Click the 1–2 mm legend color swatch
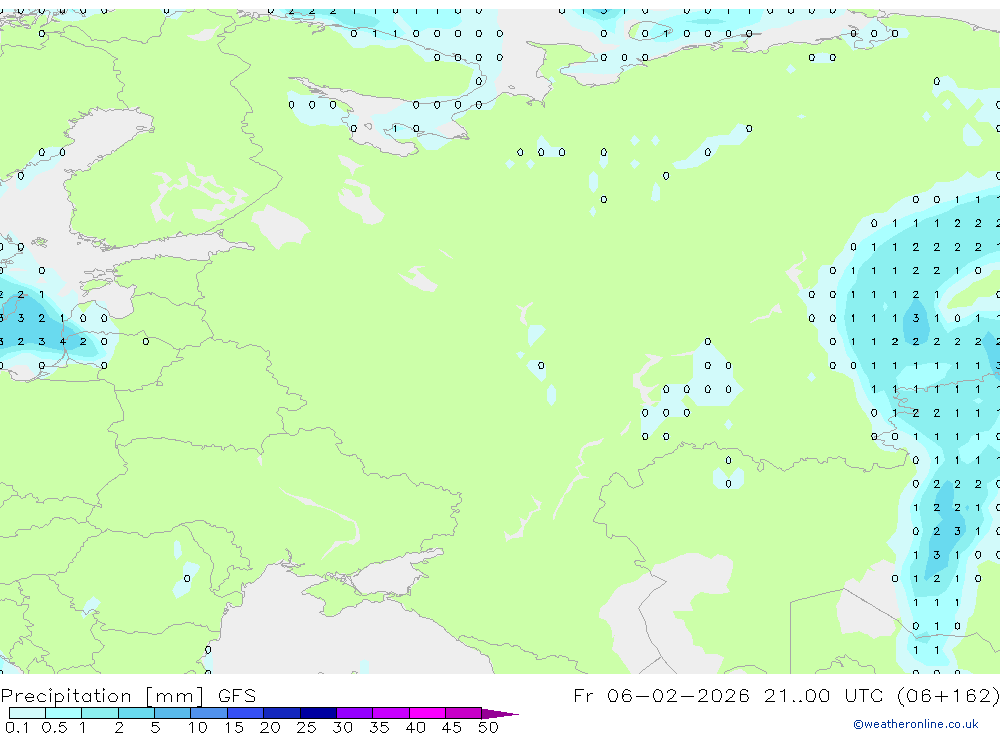The image size is (1000, 733). pyautogui.click(x=99, y=713)
